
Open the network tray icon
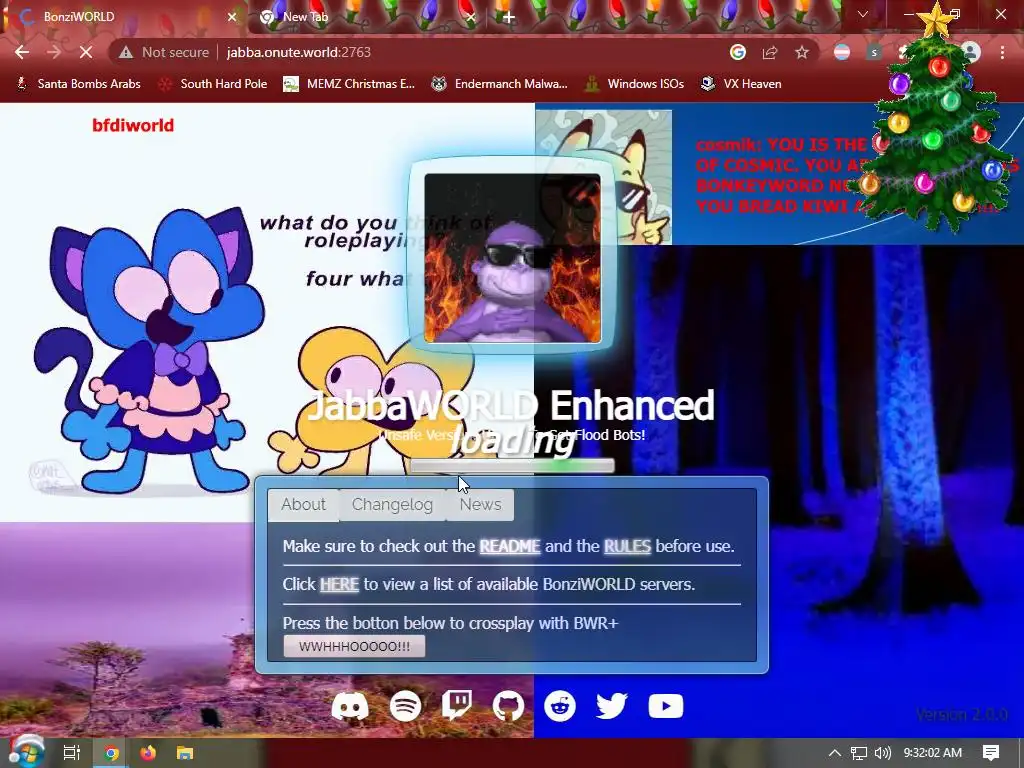(x=859, y=753)
